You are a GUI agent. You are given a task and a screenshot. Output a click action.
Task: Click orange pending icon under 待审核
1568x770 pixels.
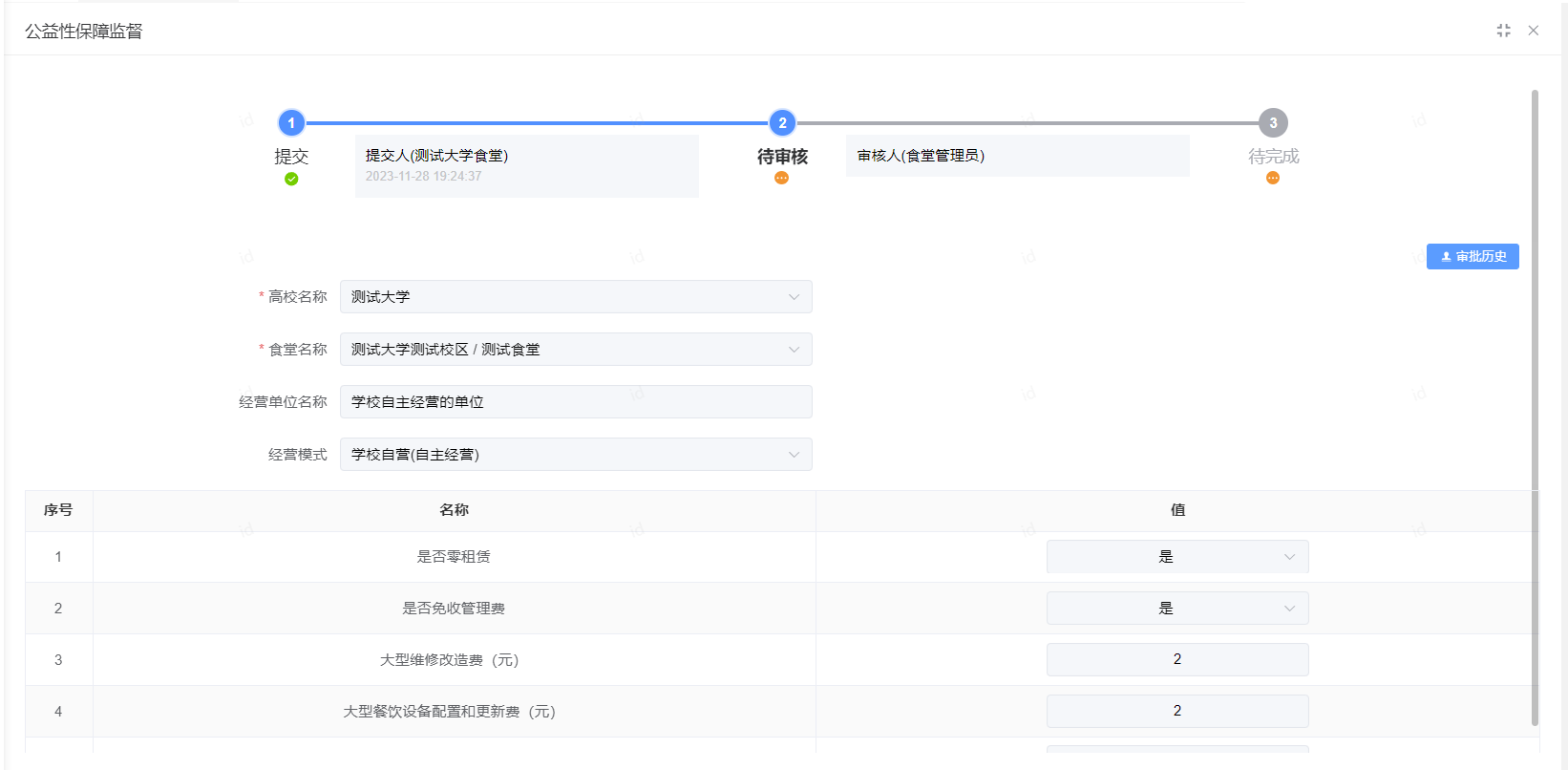click(781, 179)
